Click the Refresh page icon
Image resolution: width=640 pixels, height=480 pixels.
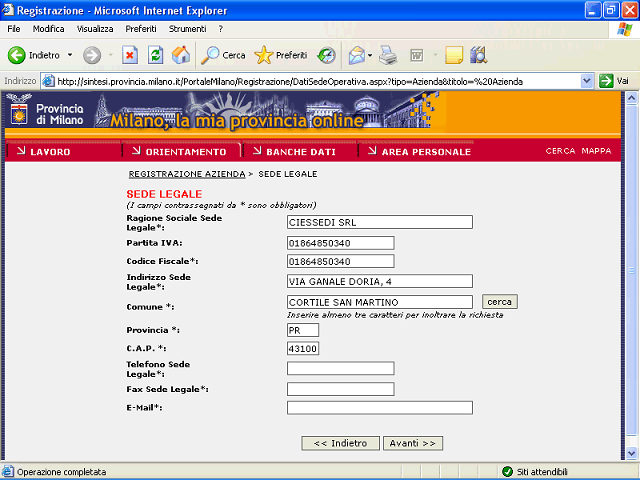pyautogui.click(x=155, y=55)
